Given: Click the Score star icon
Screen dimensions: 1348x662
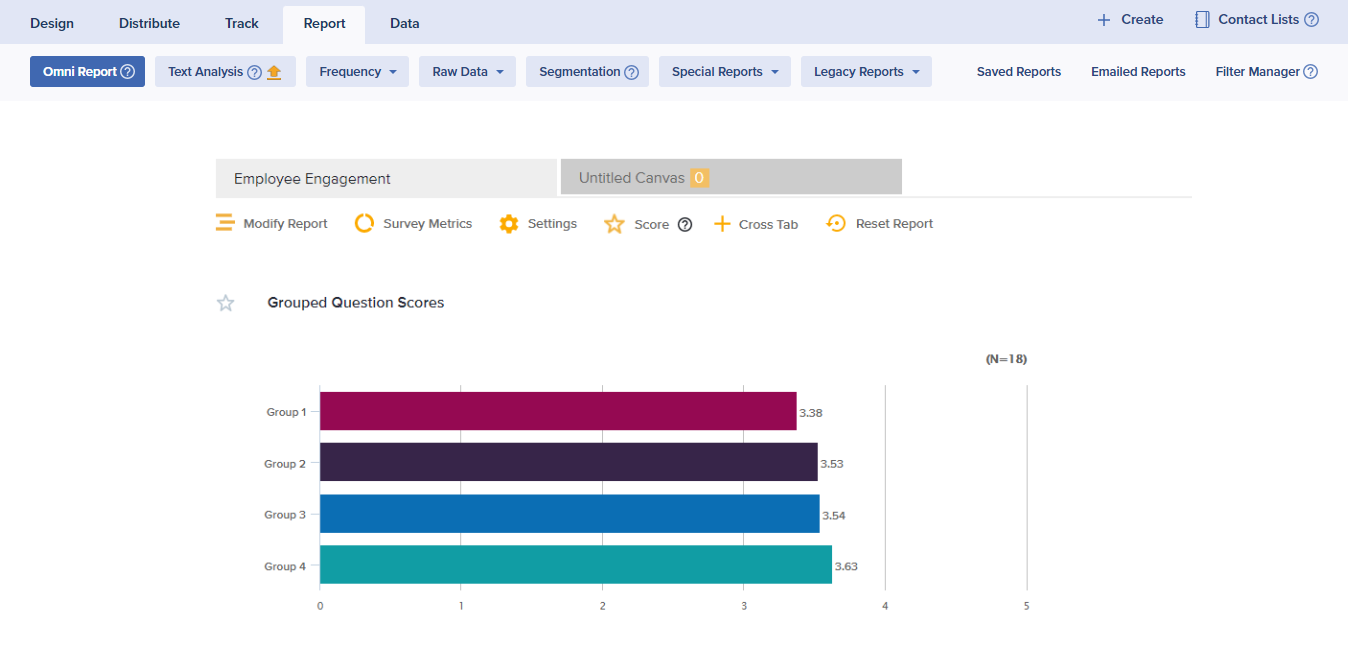Looking at the screenshot, I should (614, 224).
